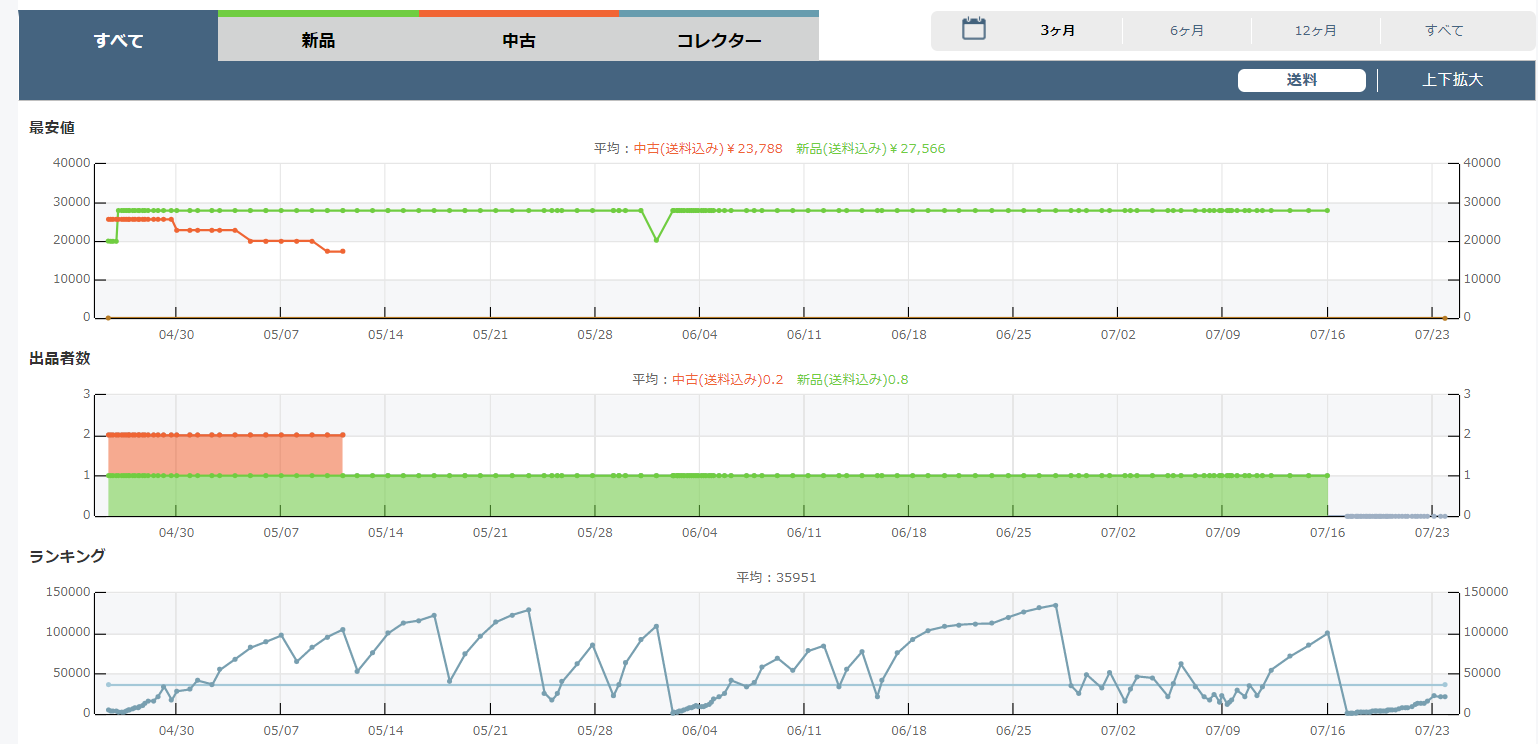Set the period to 12ヶ月
The height and width of the screenshot is (744, 1538).
[1315, 31]
